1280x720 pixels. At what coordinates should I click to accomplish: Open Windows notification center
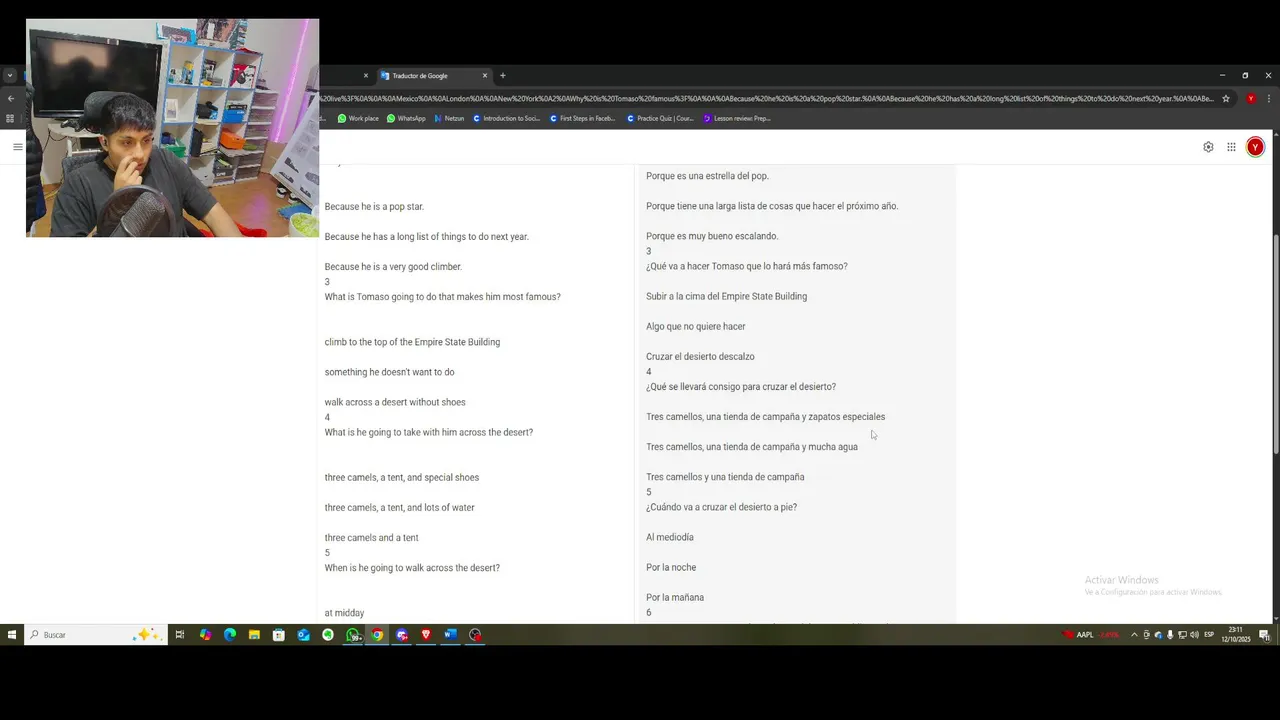[1265, 635]
